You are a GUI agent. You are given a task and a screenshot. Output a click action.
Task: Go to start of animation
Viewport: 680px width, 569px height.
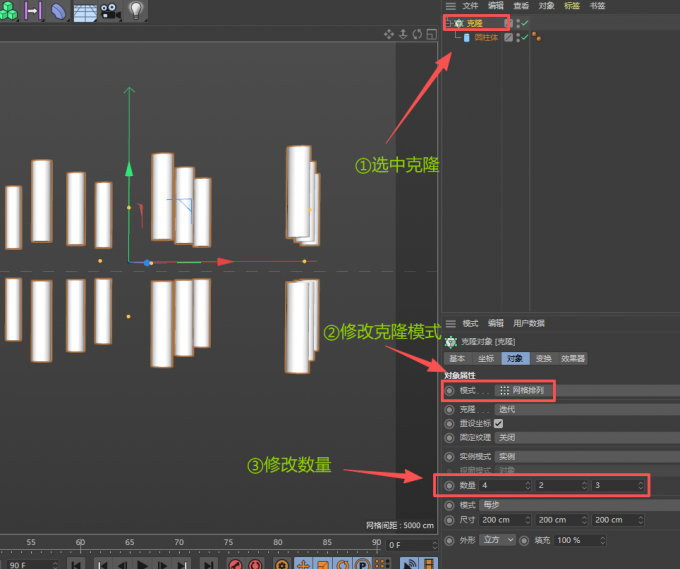(76, 565)
